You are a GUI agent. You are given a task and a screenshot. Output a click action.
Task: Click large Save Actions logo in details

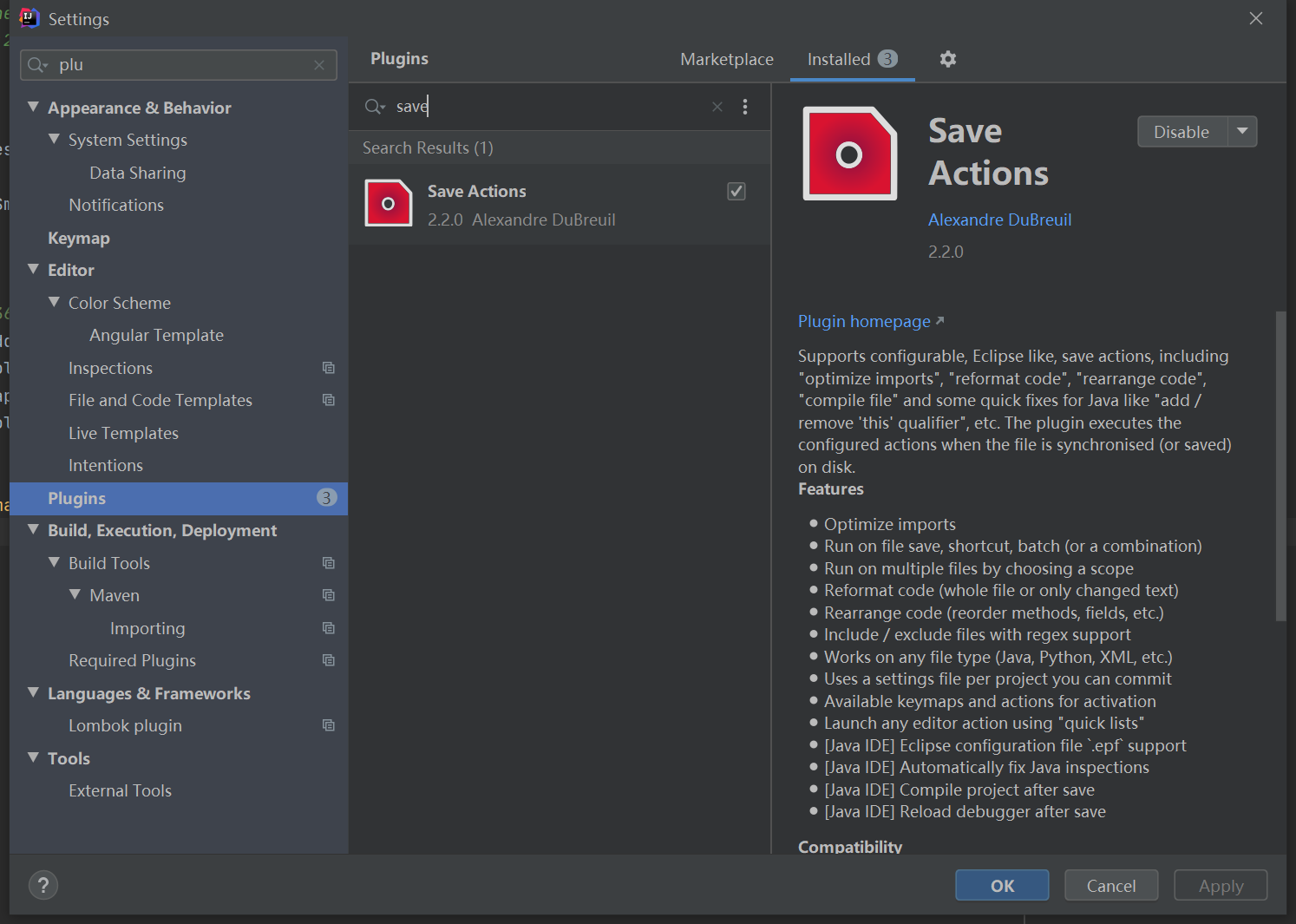pos(850,154)
